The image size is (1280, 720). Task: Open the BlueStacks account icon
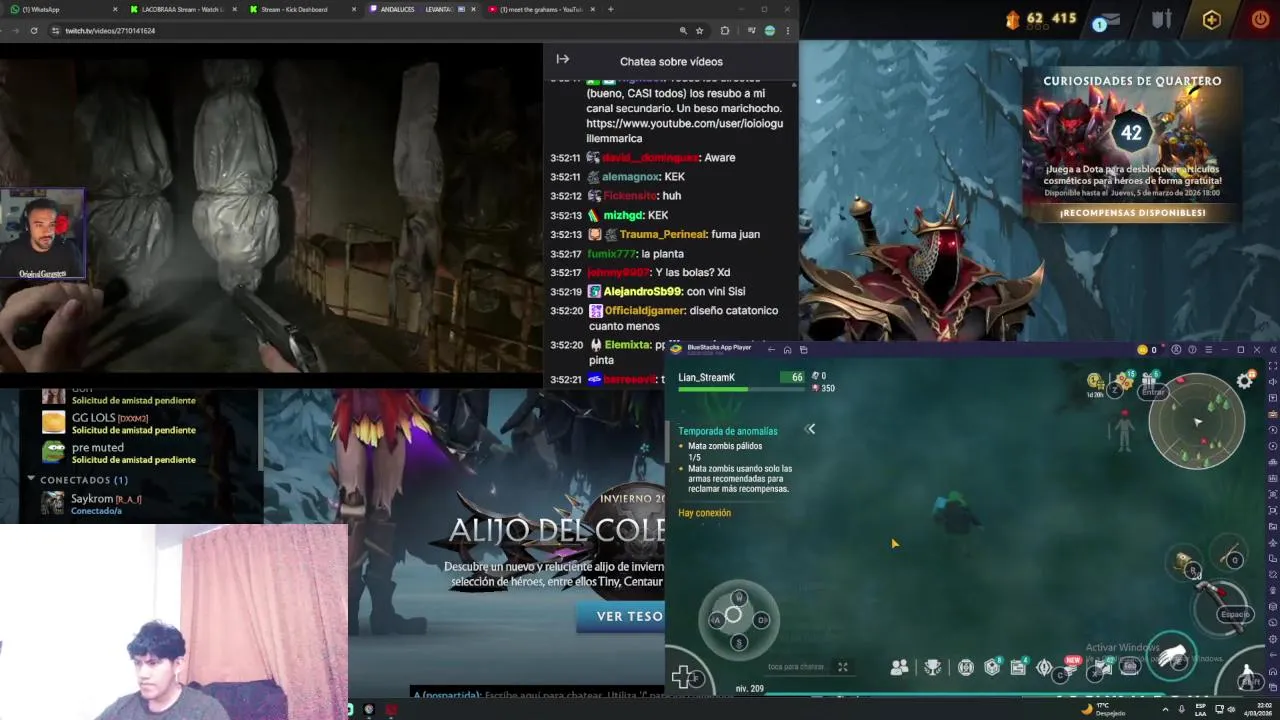pyautogui.click(x=1176, y=350)
